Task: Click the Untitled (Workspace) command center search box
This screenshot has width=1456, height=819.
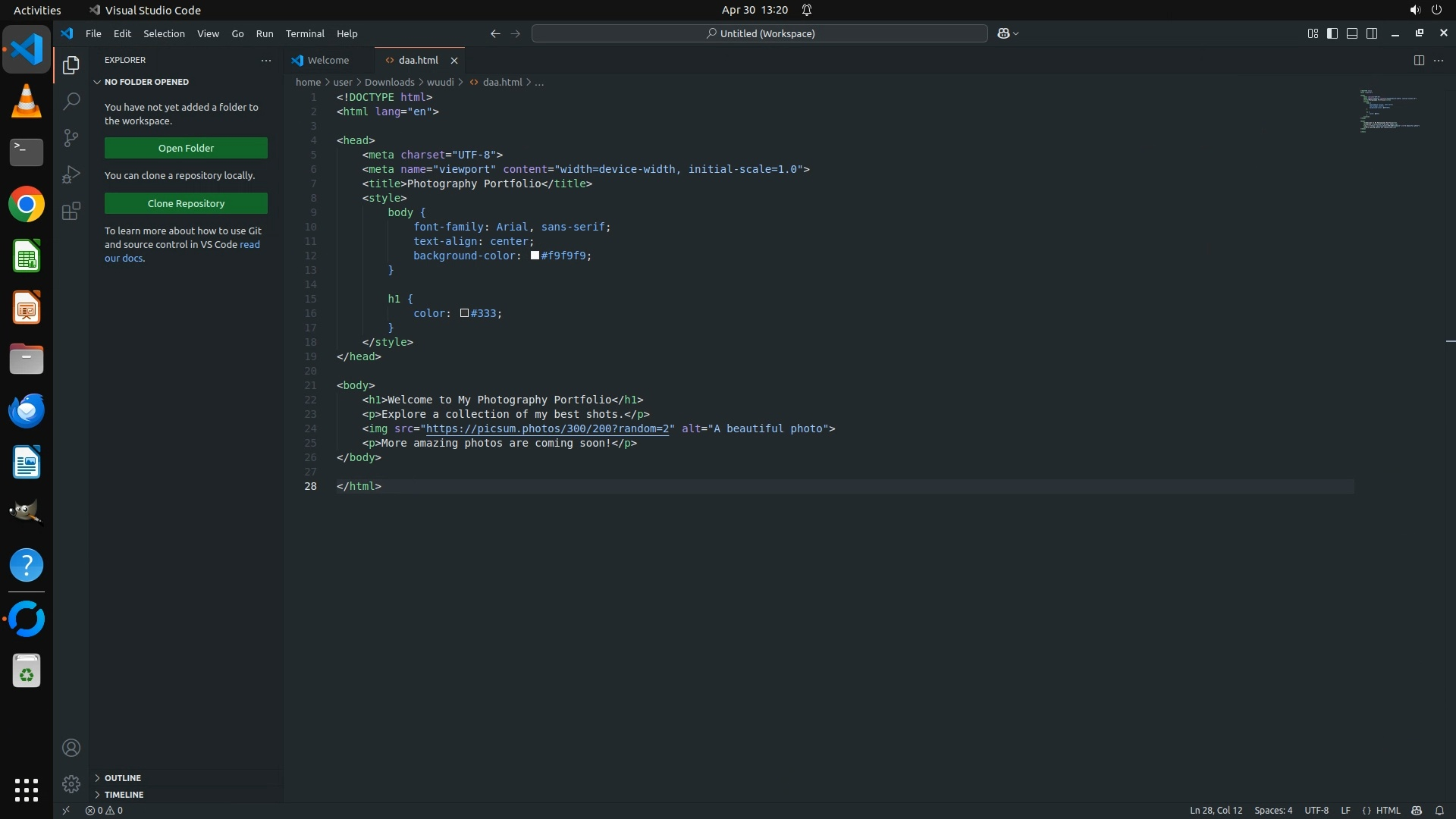Action: (x=760, y=33)
